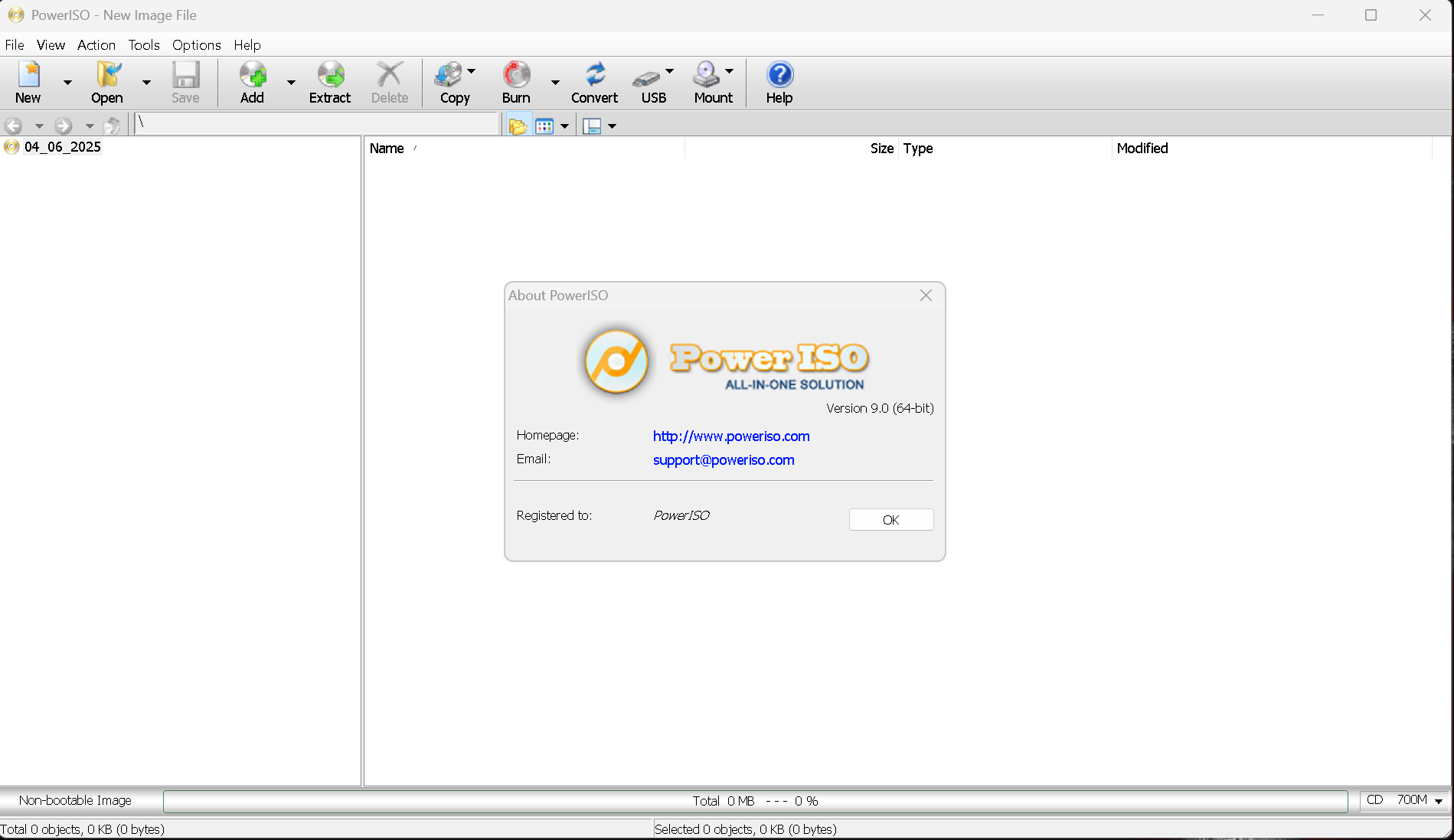Viewport: 1454px width, 840px height.
Task: Sort file list by Modified column
Action: [x=1272, y=149]
